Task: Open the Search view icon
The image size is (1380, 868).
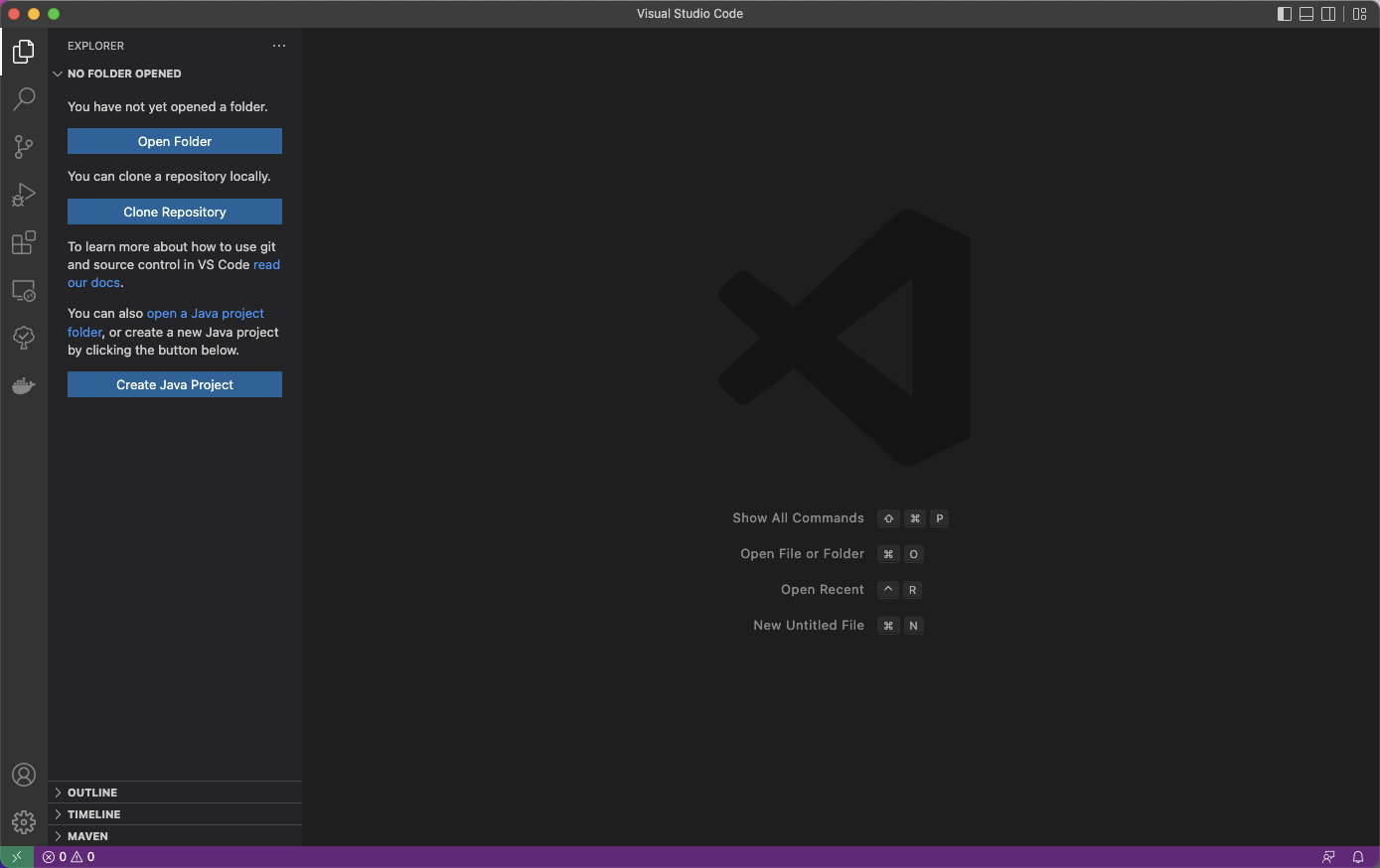Action: (24, 98)
